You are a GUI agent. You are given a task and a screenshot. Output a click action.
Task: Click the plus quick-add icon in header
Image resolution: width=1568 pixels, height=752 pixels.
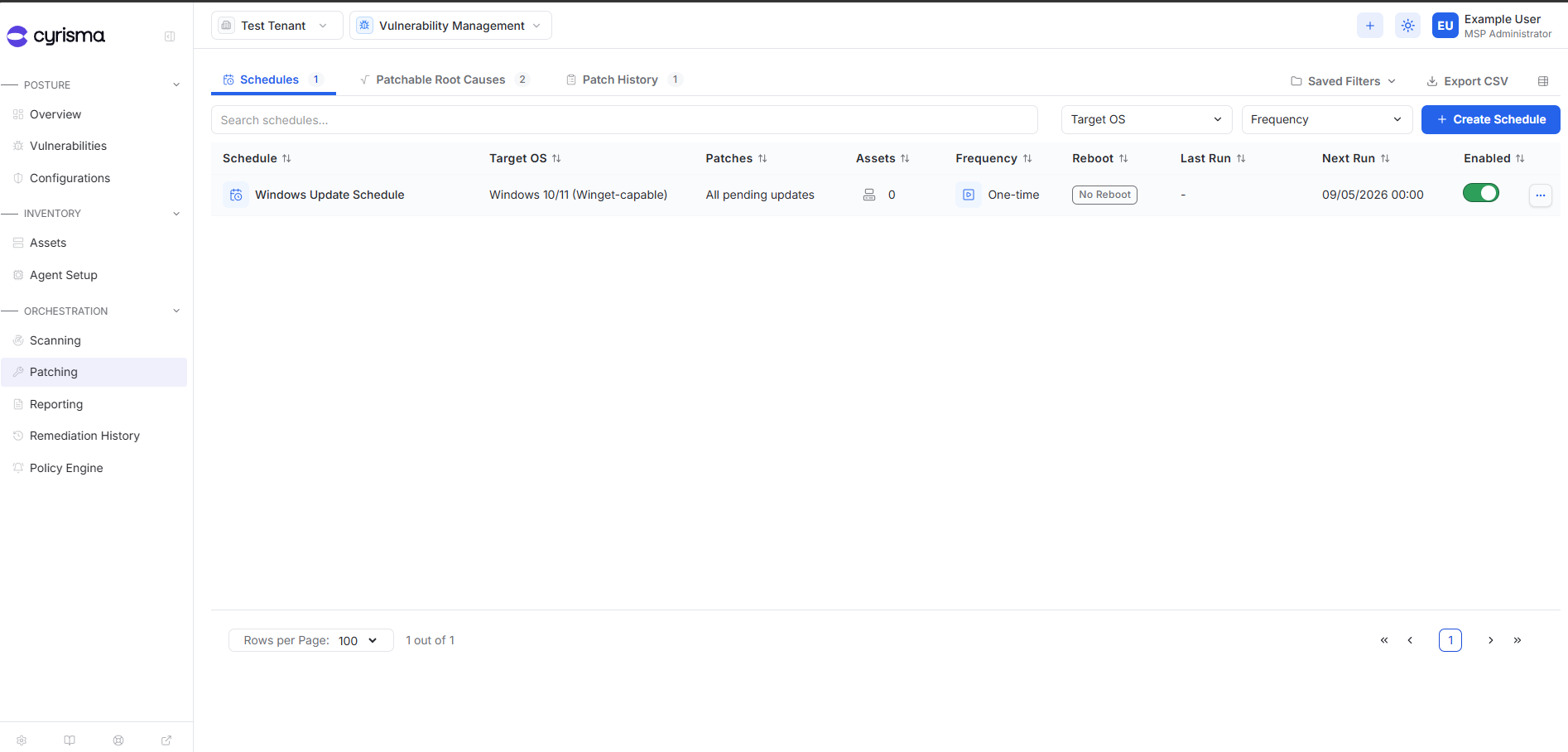click(x=1370, y=26)
